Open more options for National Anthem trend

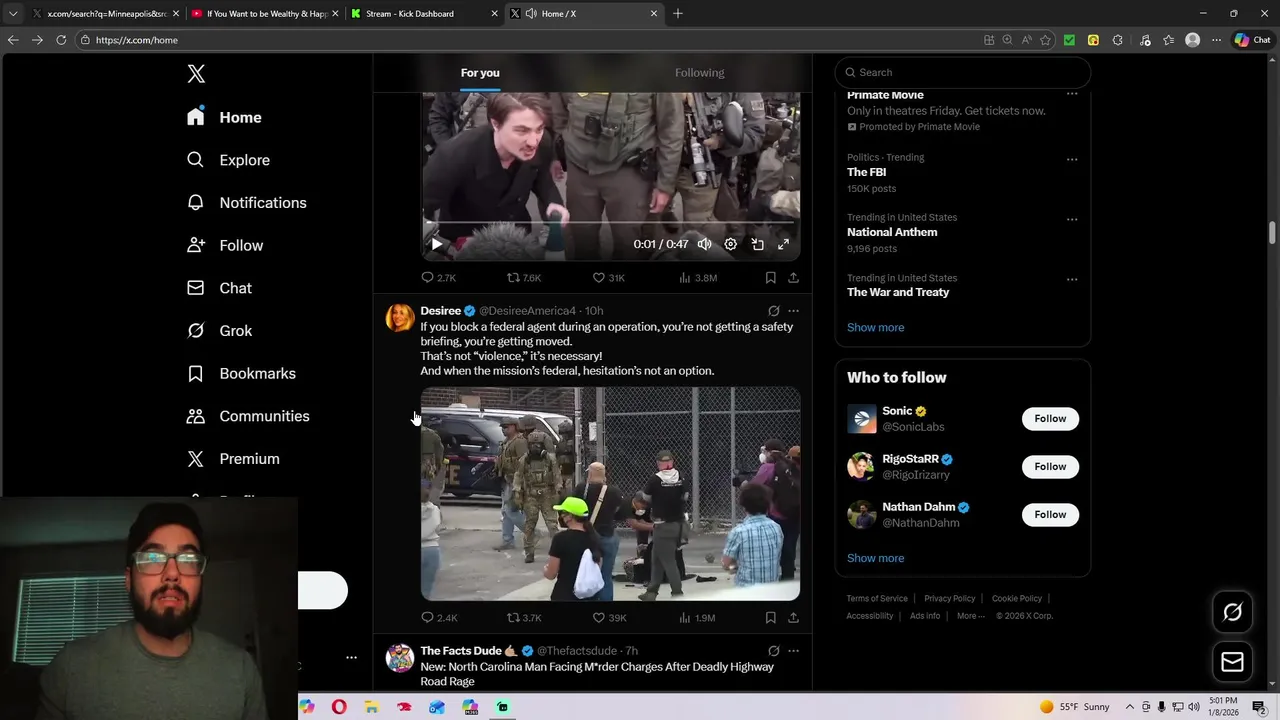1072,219
